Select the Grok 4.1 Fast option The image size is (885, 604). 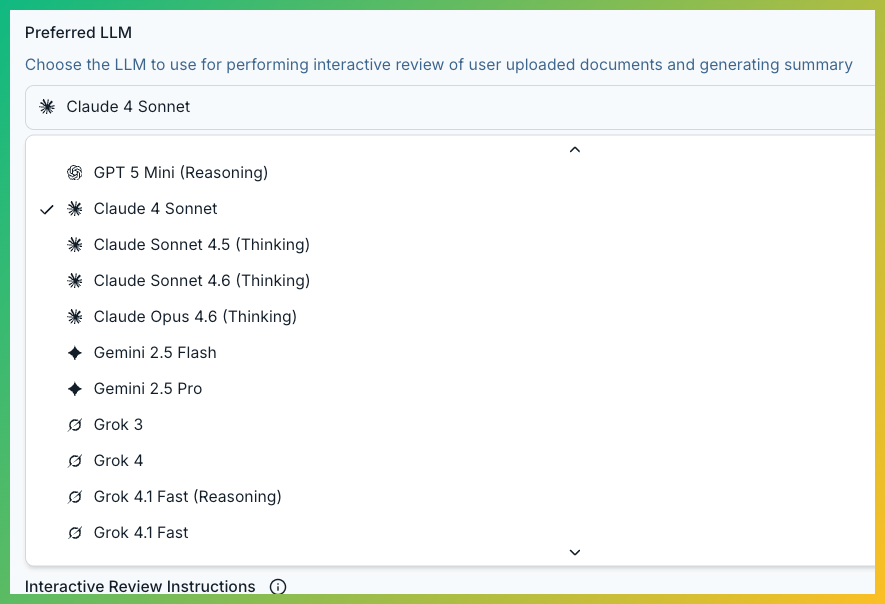click(x=141, y=533)
